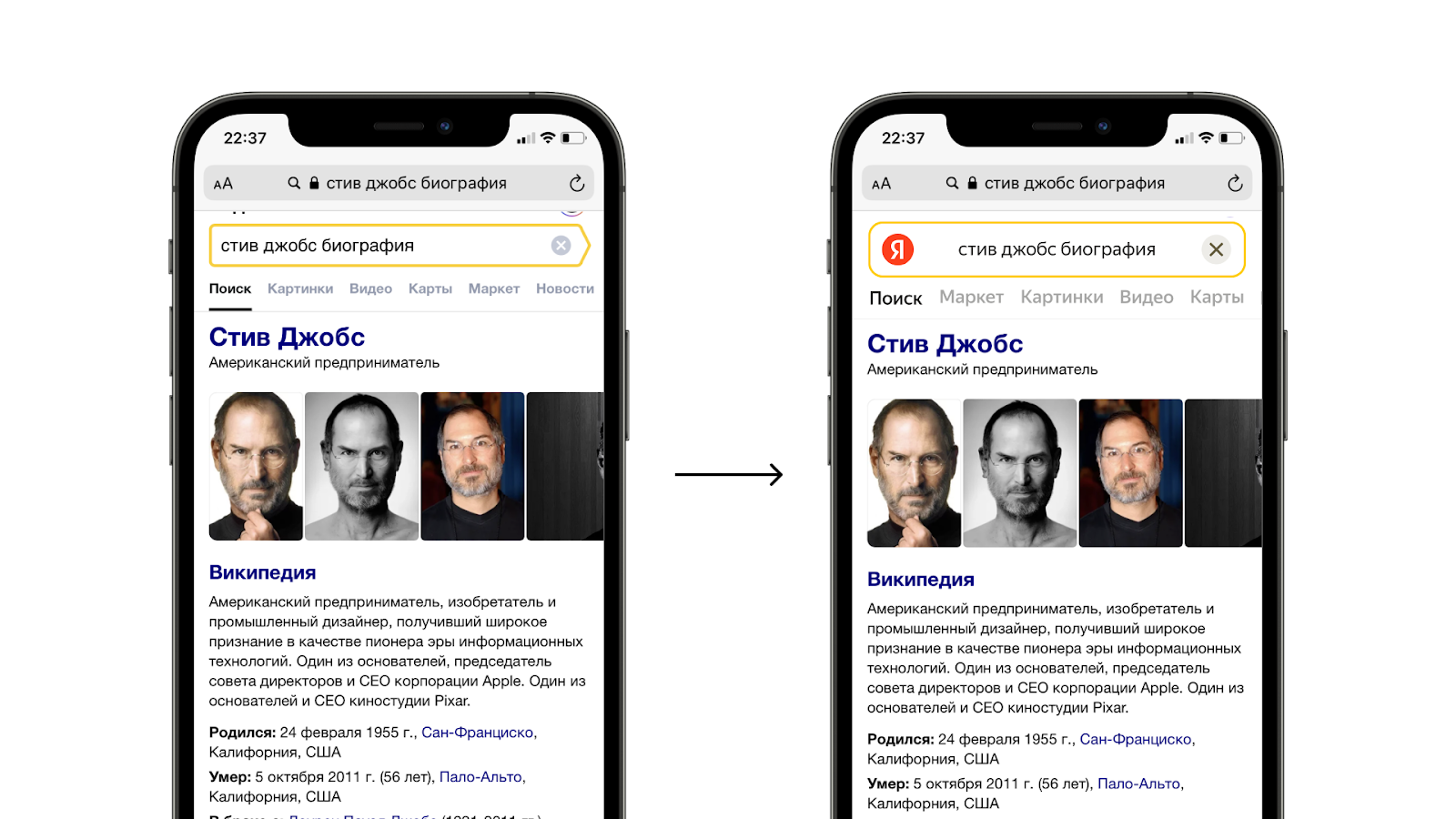The image size is (1456, 819).
Task: Tap the reload icon in left phone's address bar
Action: pos(577,183)
